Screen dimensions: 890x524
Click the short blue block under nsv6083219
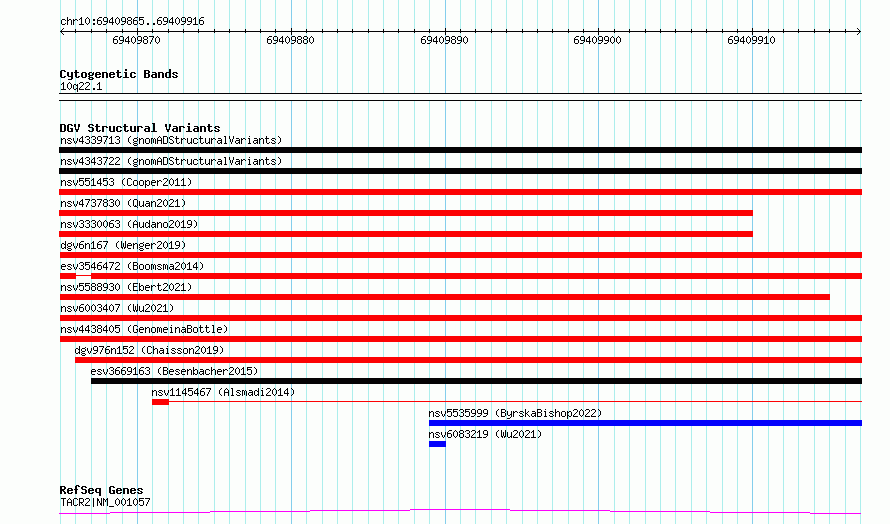point(437,444)
